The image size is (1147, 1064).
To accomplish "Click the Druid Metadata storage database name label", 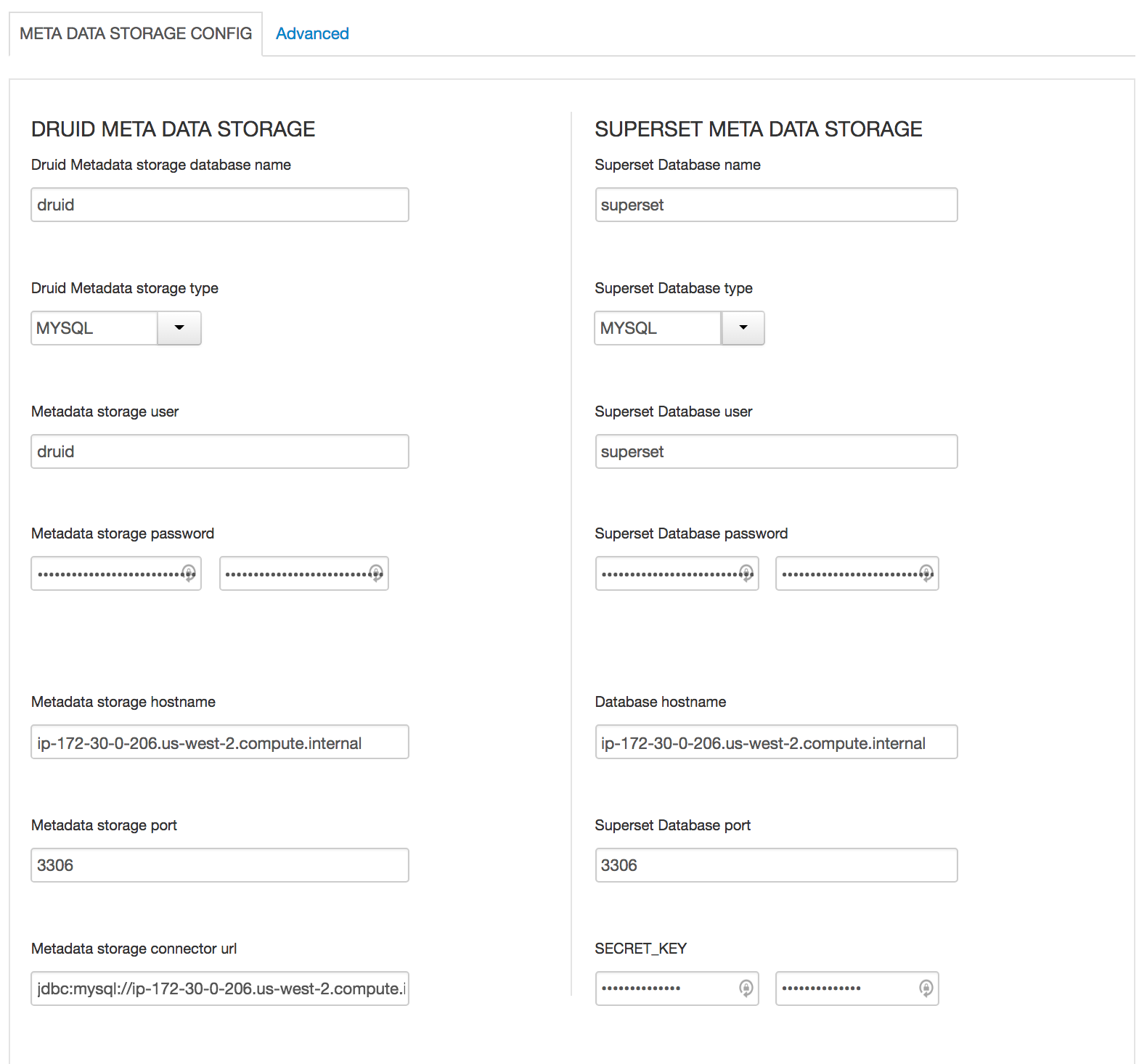I will pos(161,165).
